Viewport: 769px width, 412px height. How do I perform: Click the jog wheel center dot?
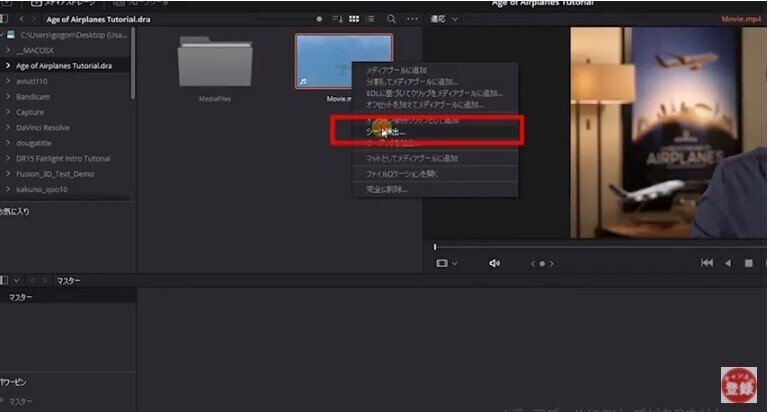(542, 264)
